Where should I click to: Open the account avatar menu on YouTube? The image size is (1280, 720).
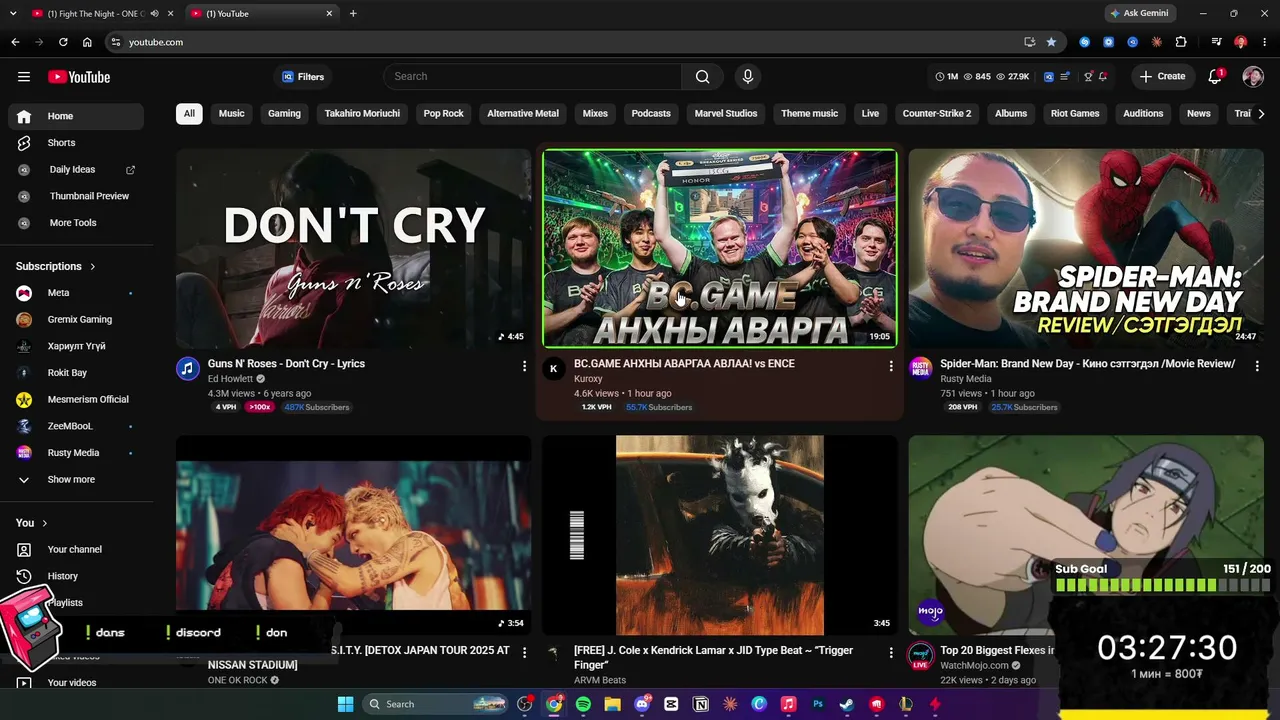pos(1253,77)
